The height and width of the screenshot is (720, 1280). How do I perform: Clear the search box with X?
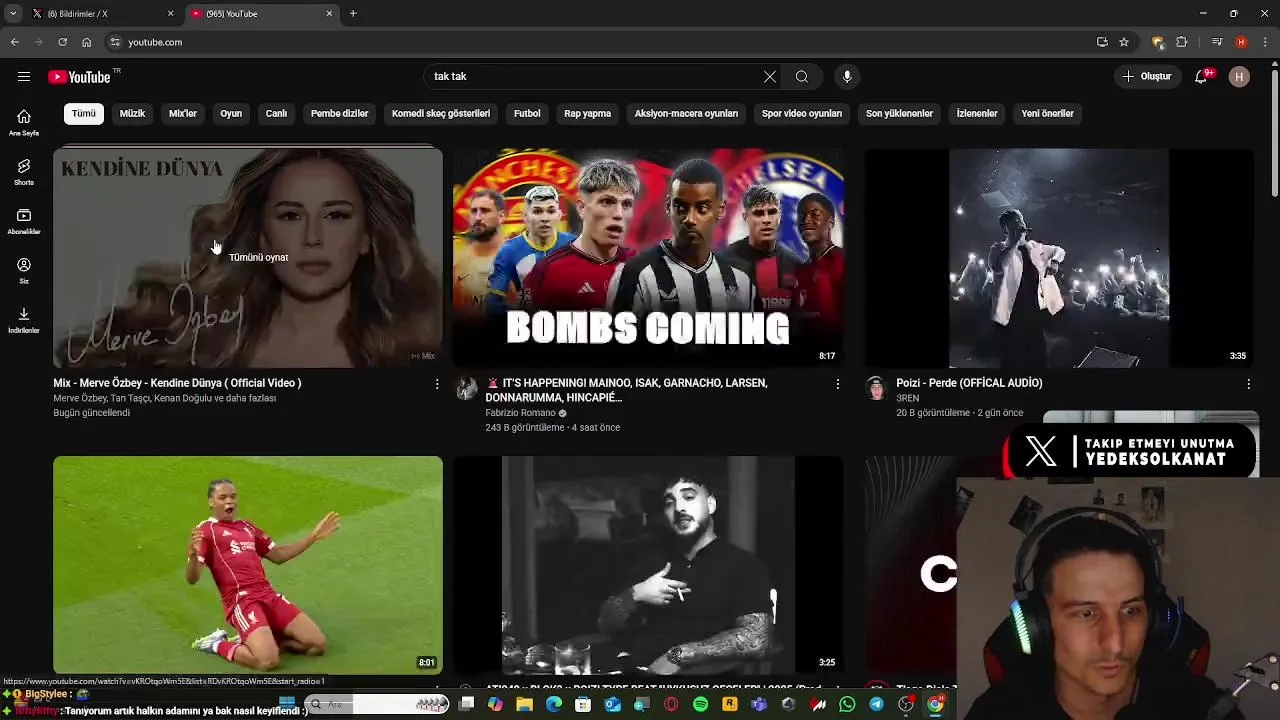tap(769, 76)
